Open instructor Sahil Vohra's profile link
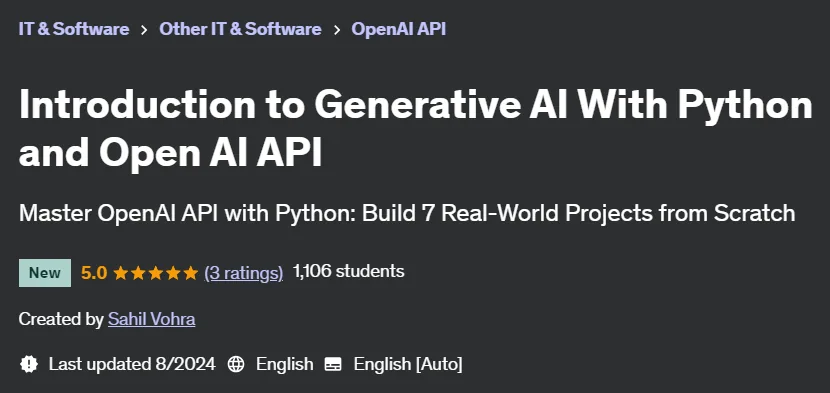830x393 pixels. 151,319
